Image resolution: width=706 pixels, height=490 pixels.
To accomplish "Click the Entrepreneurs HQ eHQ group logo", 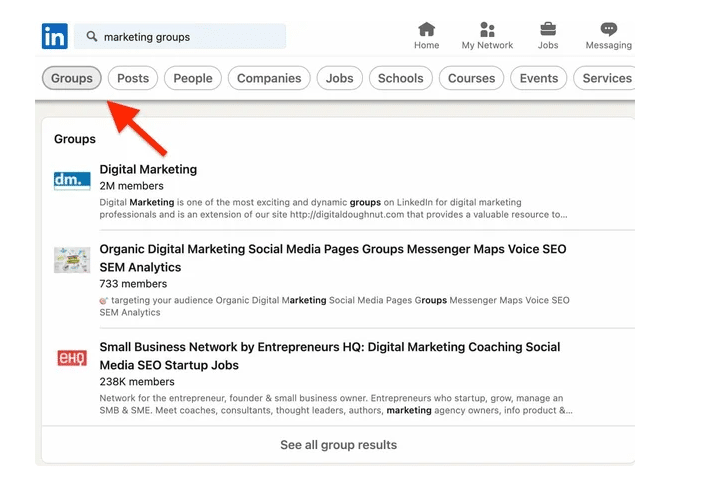I will click(x=72, y=358).
